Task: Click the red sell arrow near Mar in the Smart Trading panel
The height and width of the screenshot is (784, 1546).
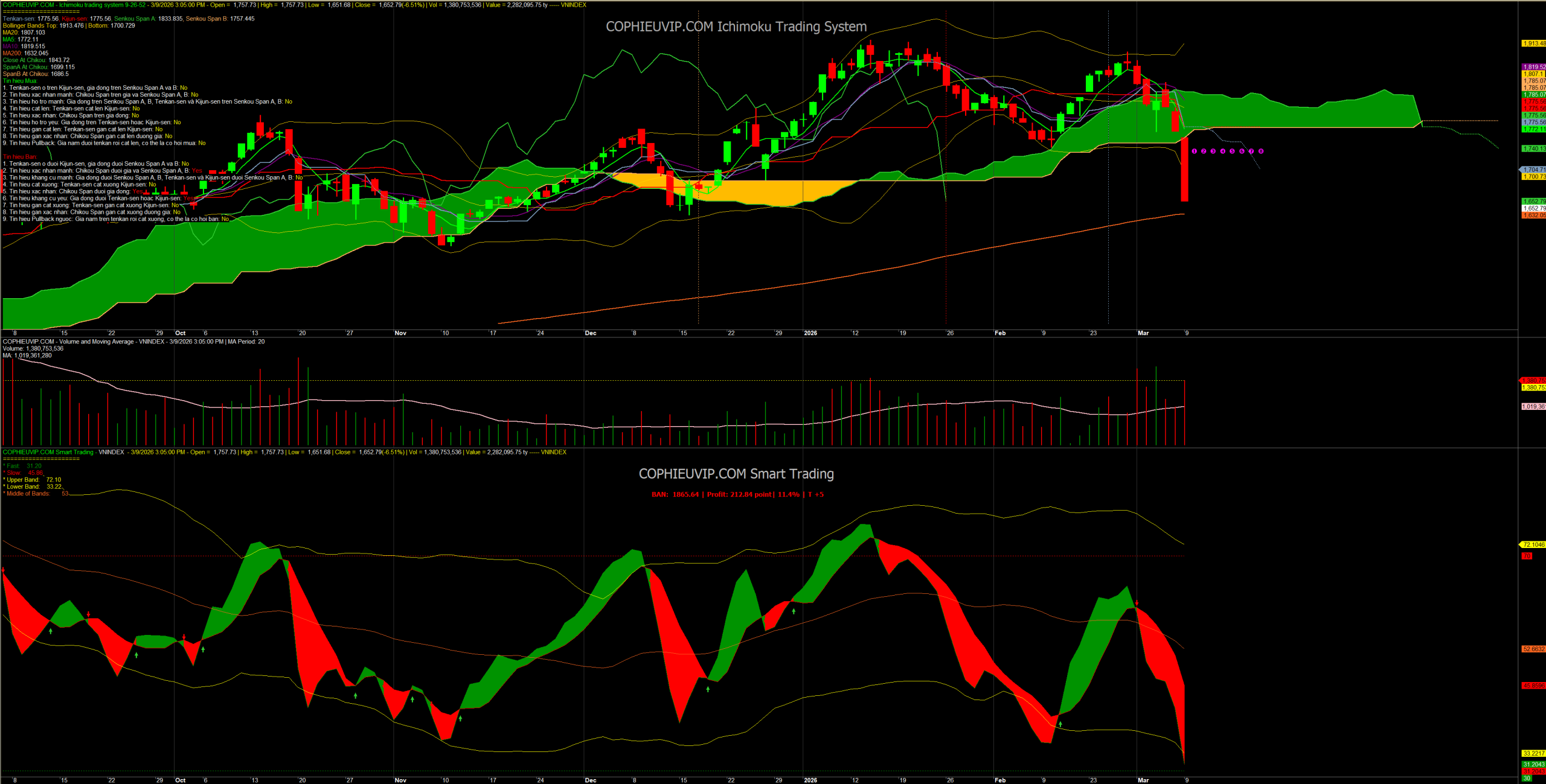Action: pos(1137,603)
